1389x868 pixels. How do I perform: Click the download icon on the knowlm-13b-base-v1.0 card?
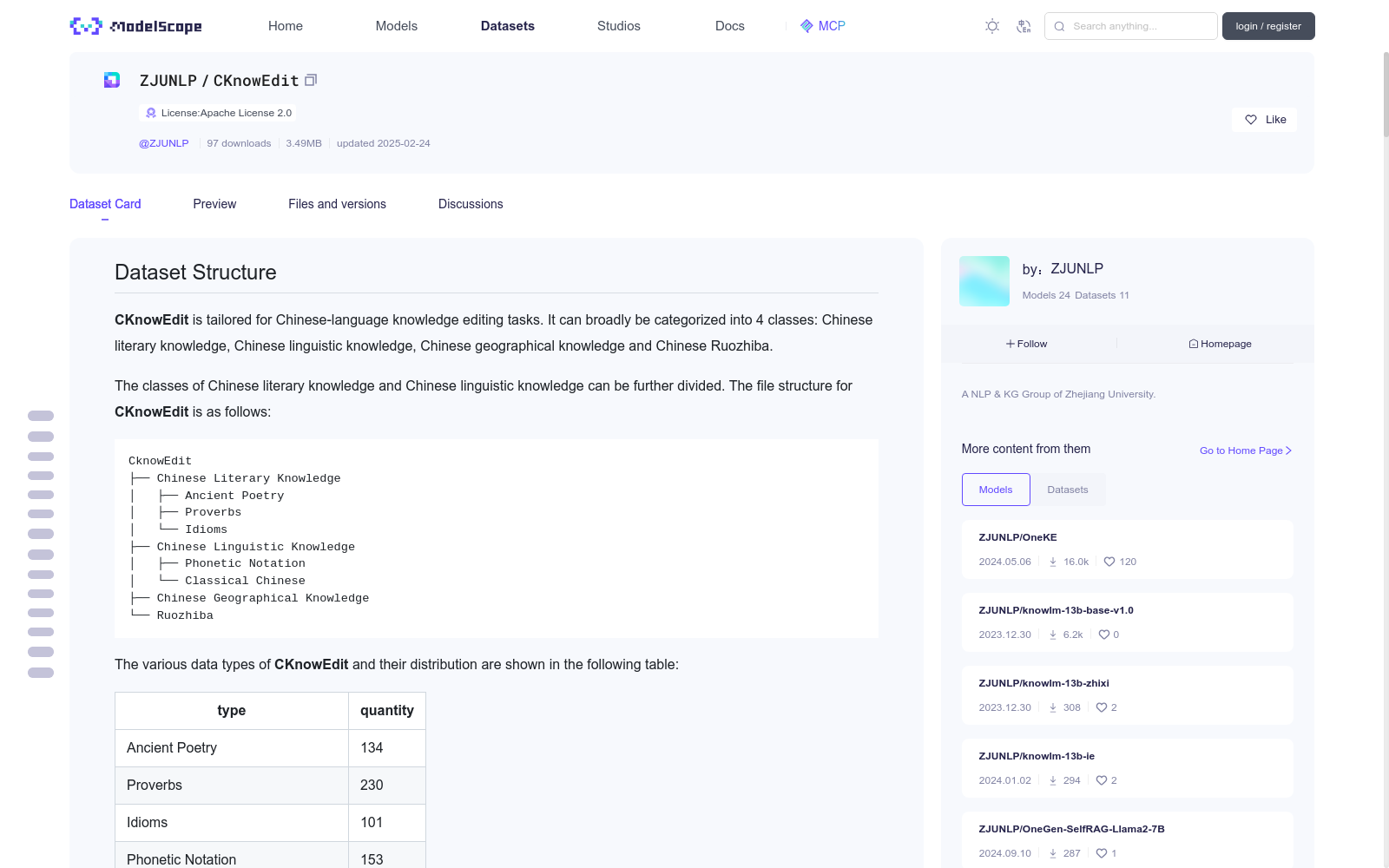pyautogui.click(x=1053, y=635)
